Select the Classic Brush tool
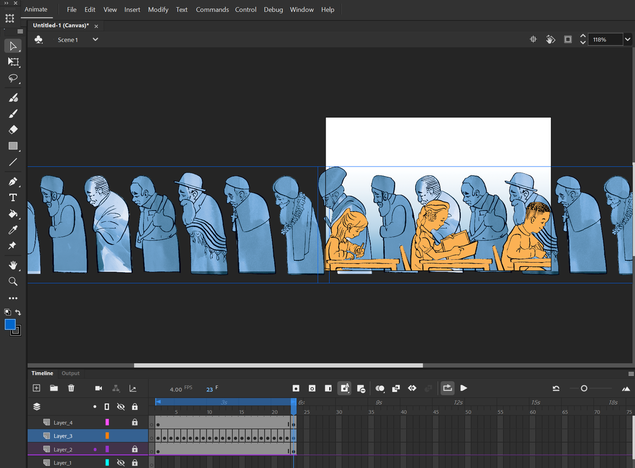The height and width of the screenshot is (468, 635). coord(13,114)
